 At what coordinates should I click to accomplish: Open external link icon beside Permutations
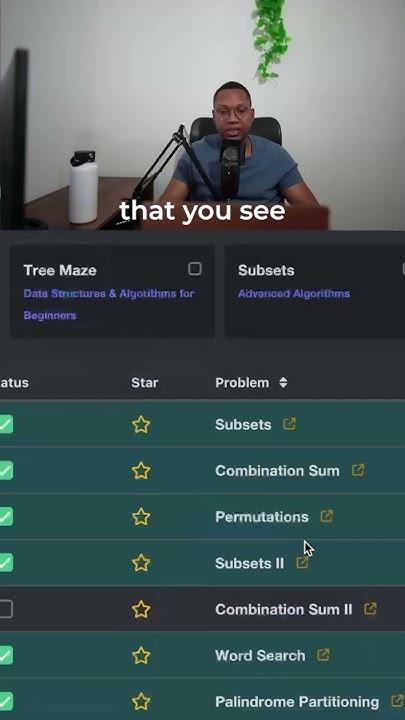[x=326, y=516]
